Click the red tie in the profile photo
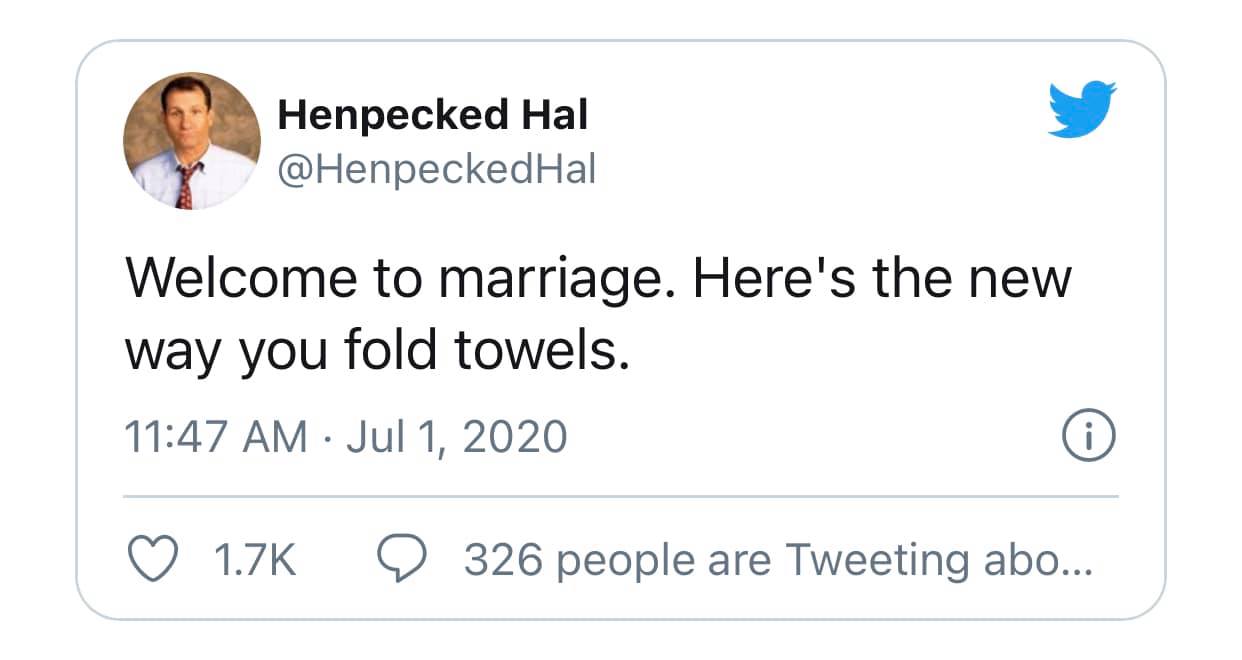Image resolution: width=1242 pixels, height=660 pixels. pyautogui.click(x=185, y=186)
